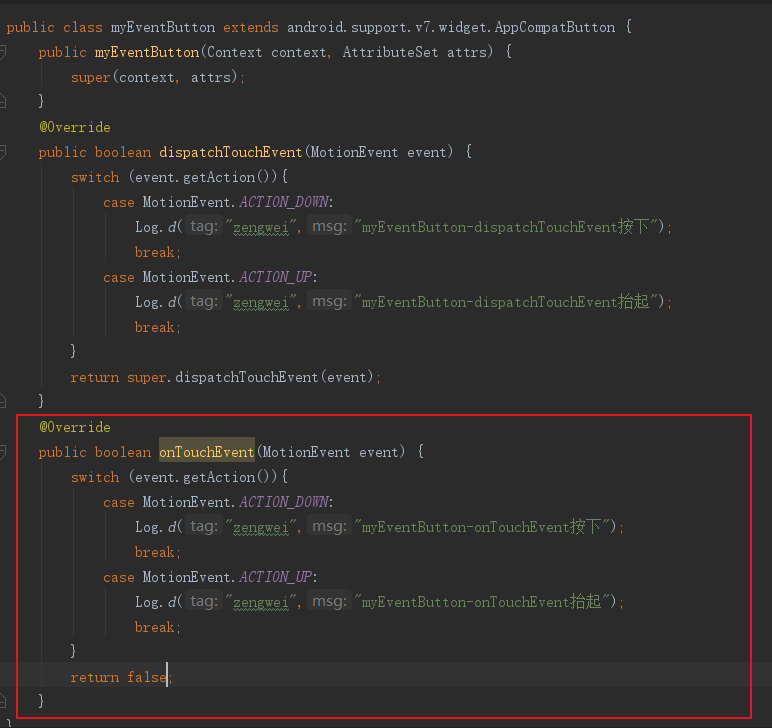772x728 pixels.
Task: Click the dispatchTouchEvent method name in its declaration
Action: click(x=230, y=152)
